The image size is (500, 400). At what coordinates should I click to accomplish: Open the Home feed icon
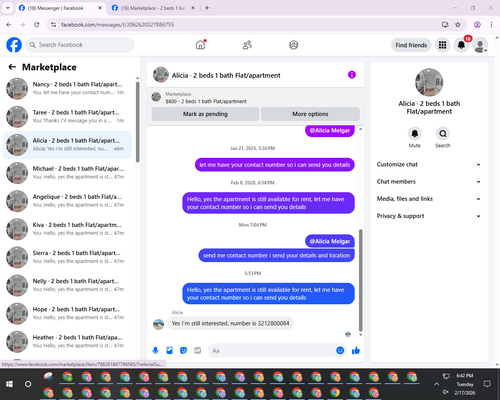[x=200, y=45]
